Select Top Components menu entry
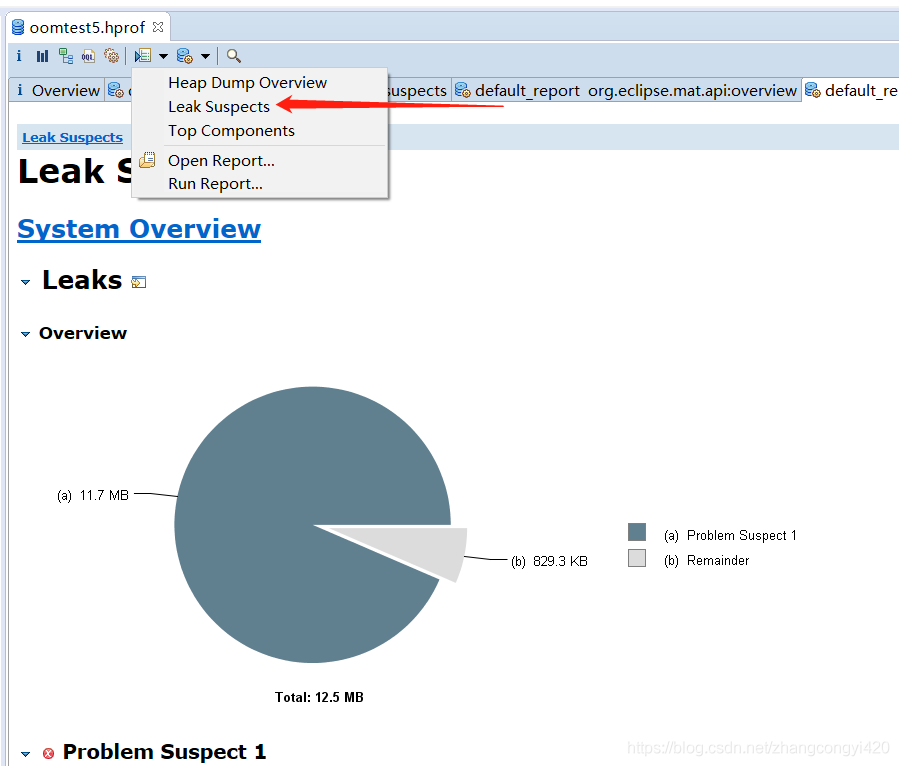 pos(231,131)
